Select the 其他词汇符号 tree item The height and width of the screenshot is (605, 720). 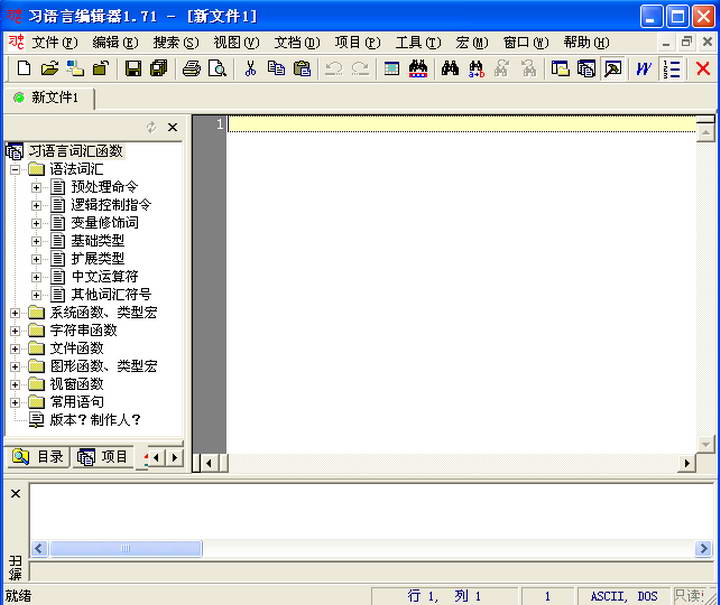pos(112,294)
